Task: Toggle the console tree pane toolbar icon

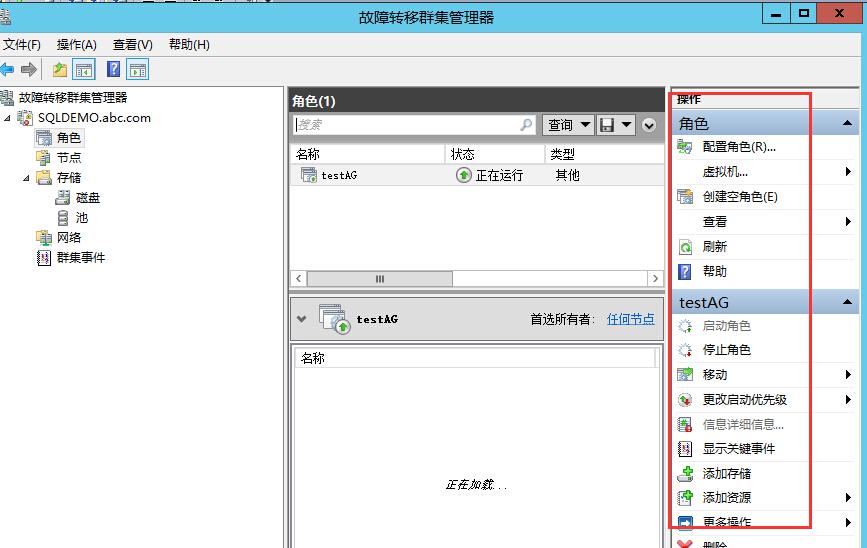Action: point(84,70)
